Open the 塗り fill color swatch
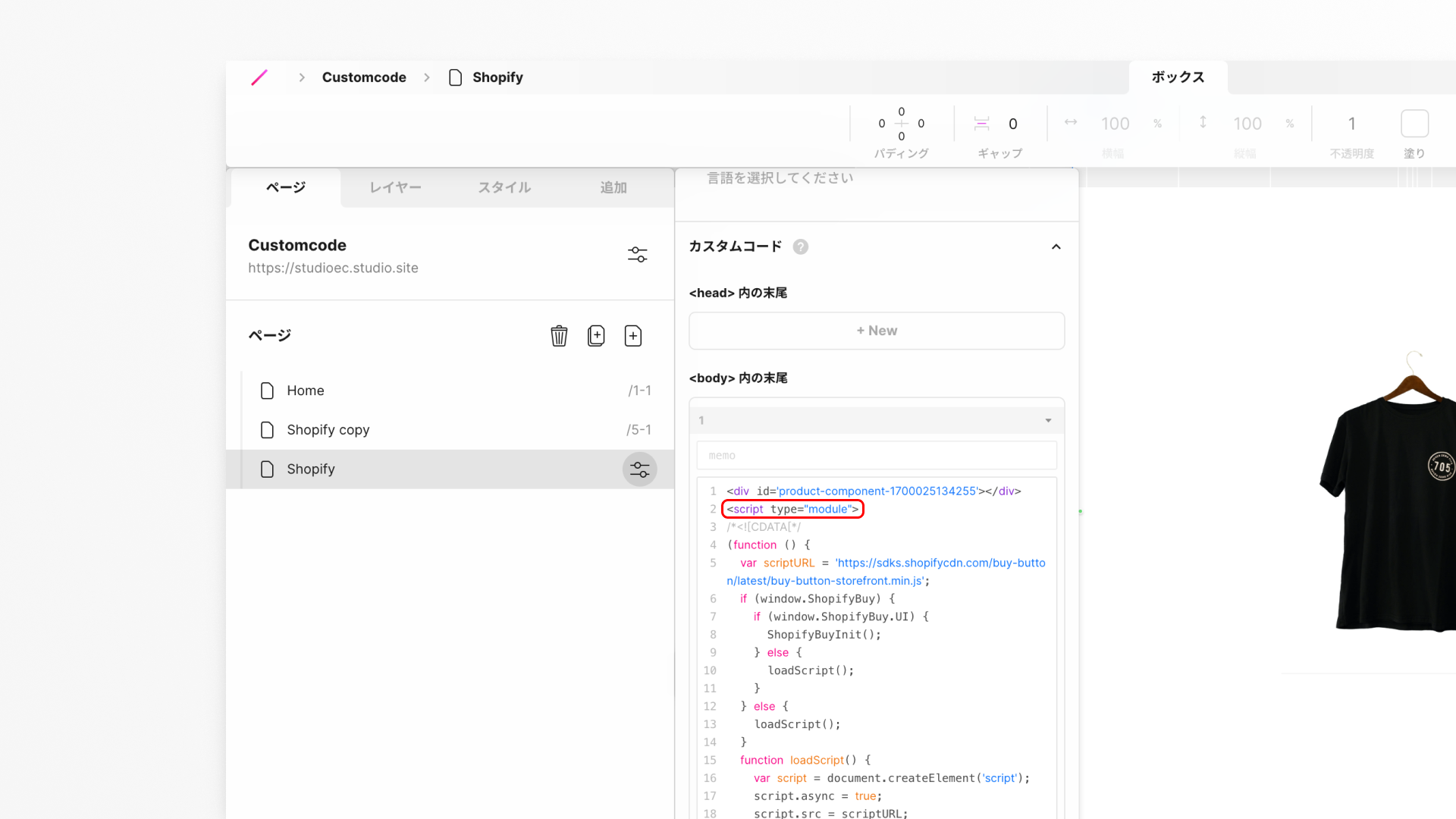Viewport: 1456px width, 819px height. [x=1415, y=124]
